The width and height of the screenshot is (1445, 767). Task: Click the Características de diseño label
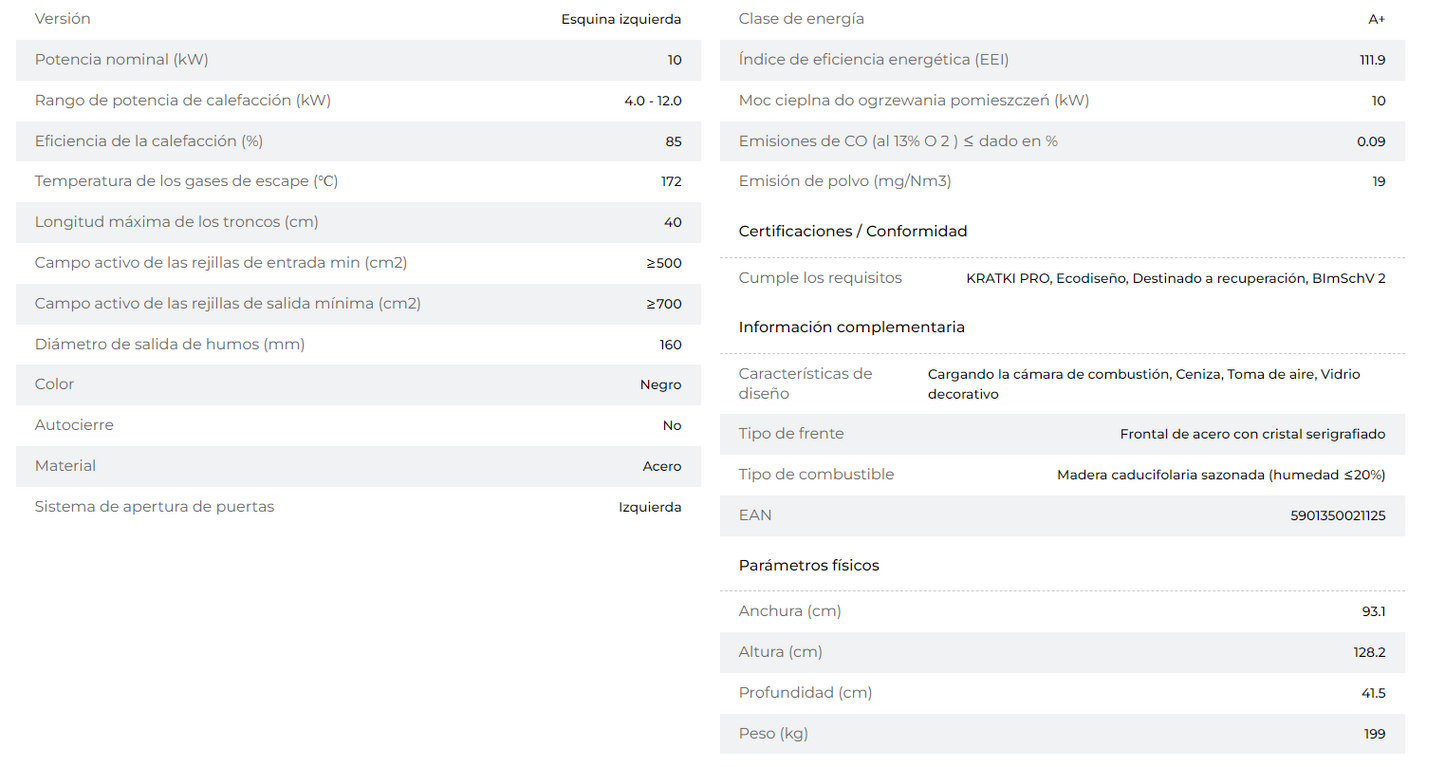pos(805,384)
